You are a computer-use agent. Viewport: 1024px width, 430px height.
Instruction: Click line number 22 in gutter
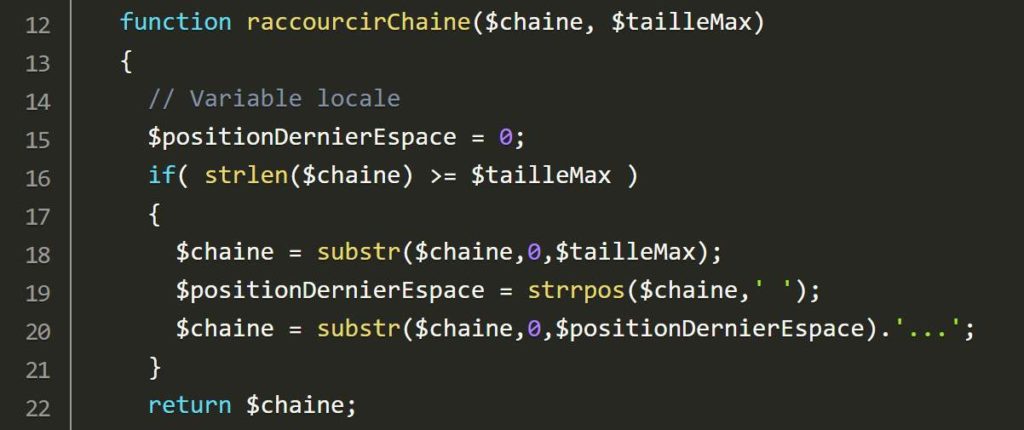[37, 407]
